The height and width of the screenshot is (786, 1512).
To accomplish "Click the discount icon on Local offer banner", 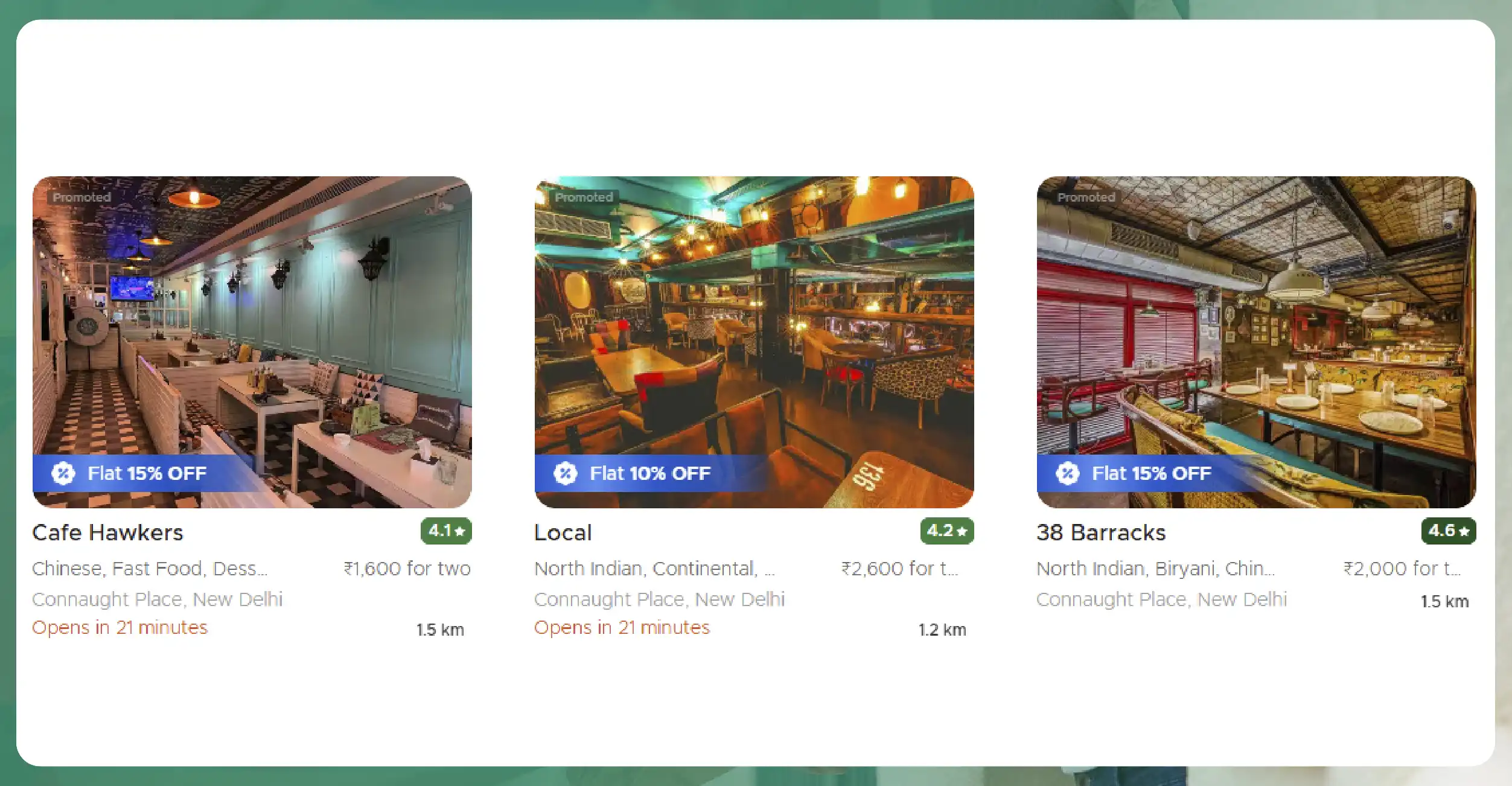I will (x=566, y=473).
